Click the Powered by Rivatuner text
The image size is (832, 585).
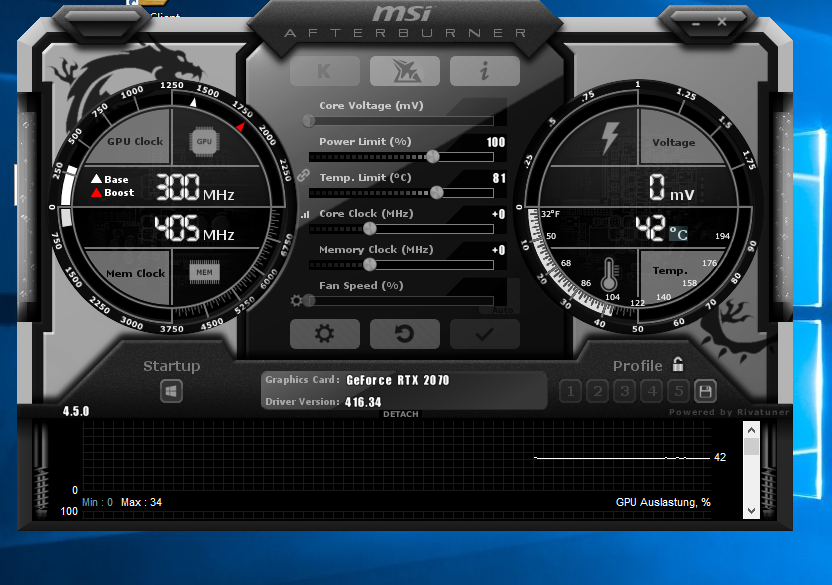[x=729, y=412]
